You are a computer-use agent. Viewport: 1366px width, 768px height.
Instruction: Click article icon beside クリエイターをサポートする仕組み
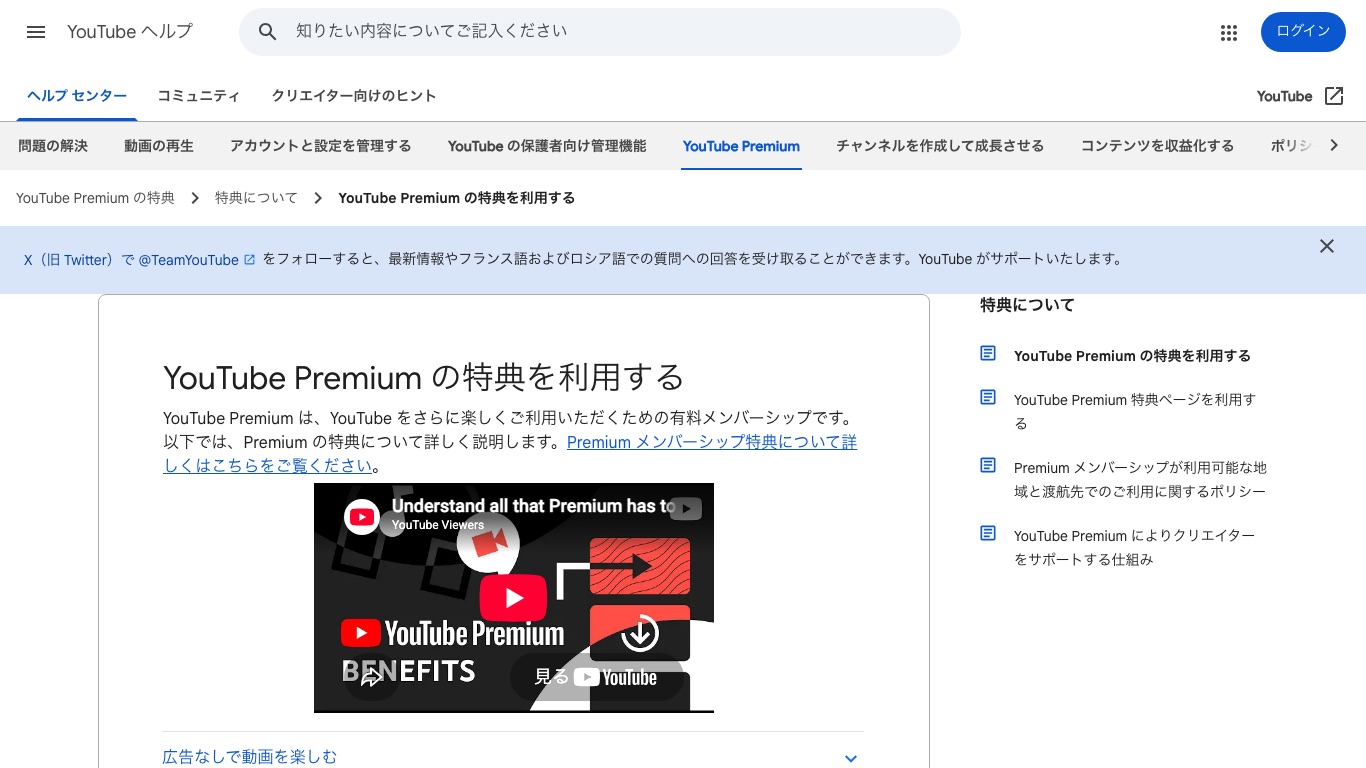(x=988, y=533)
